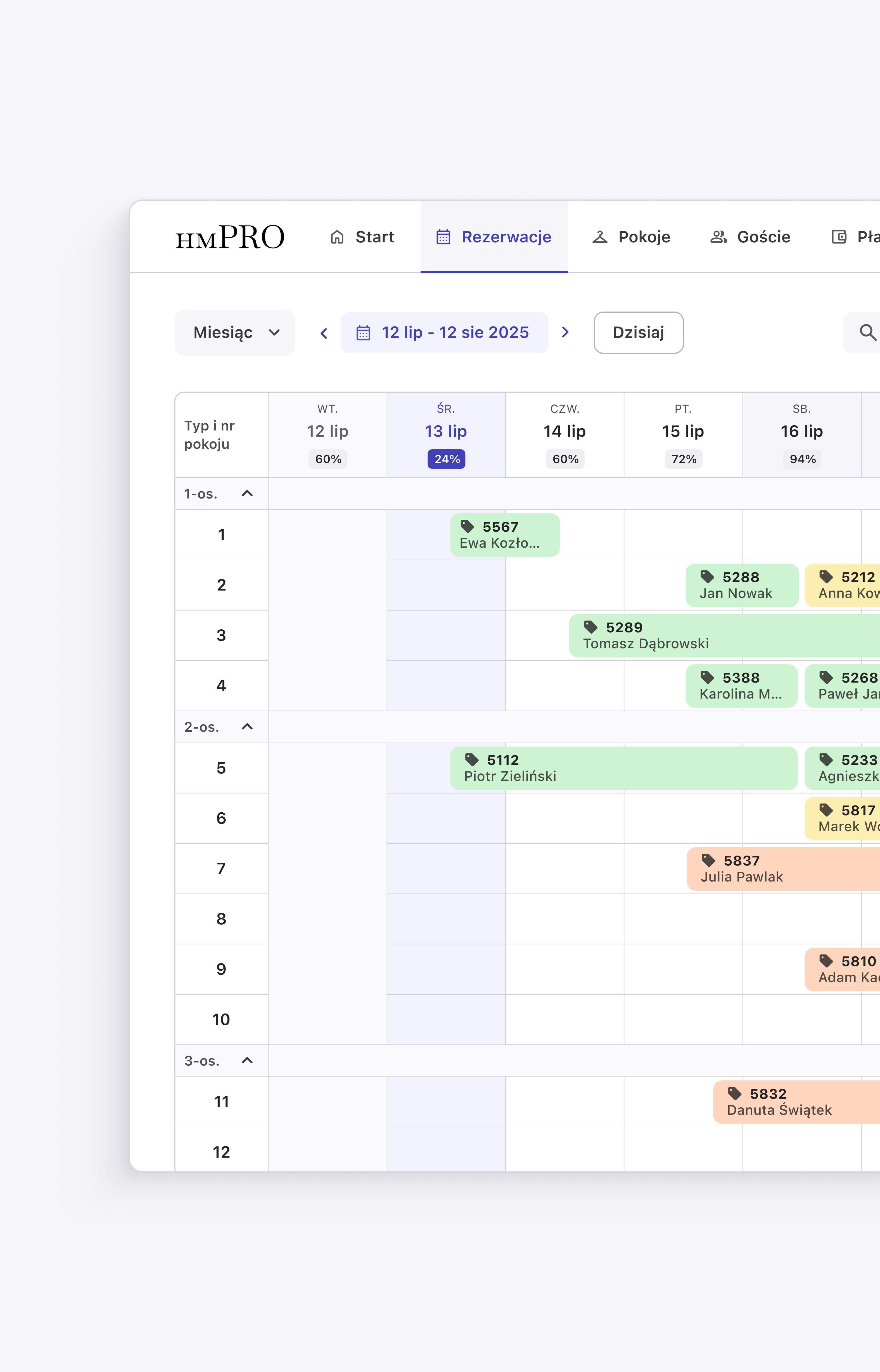This screenshot has height=1372, width=880.
Task: Switch to the Rezerwacje tab
Action: [x=494, y=237]
